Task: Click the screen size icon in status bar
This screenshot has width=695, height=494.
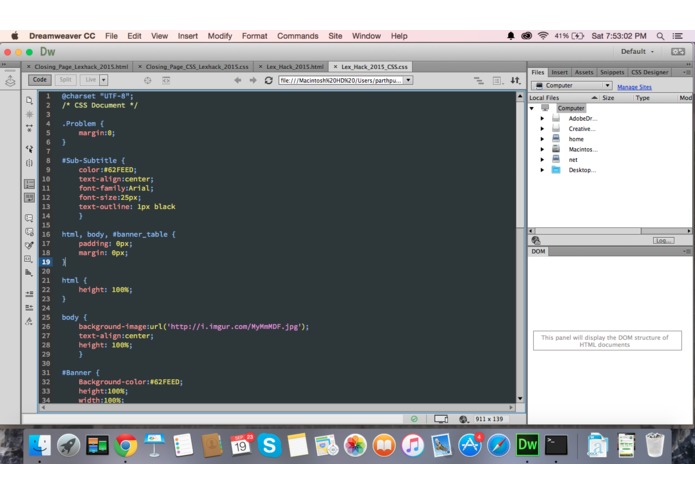Action: point(441,419)
